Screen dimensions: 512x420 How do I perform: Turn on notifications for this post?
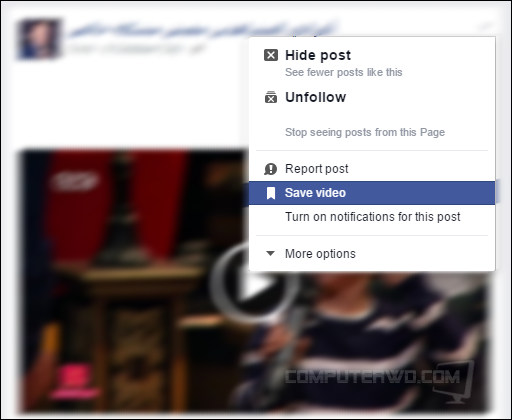(373, 217)
